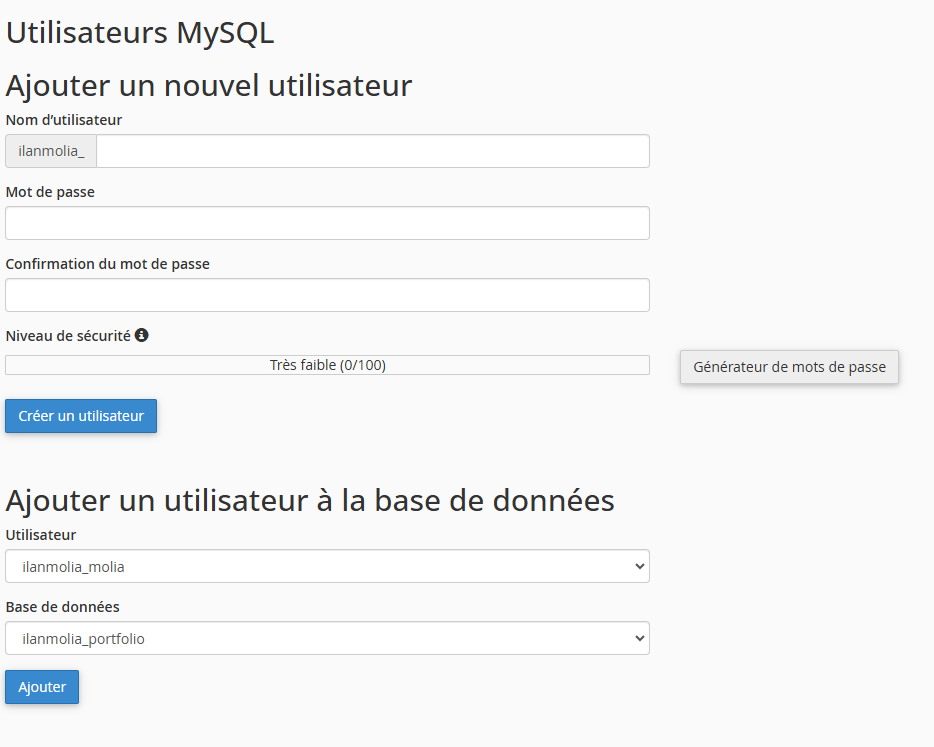The image size is (934, 747).
Task: Click the ilanmolia_ username prefix box
Action: (51, 152)
